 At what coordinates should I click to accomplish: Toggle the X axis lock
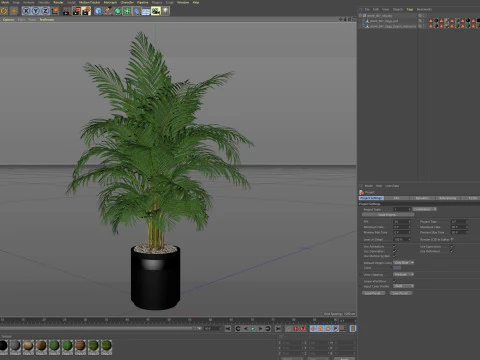[x=26, y=11]
